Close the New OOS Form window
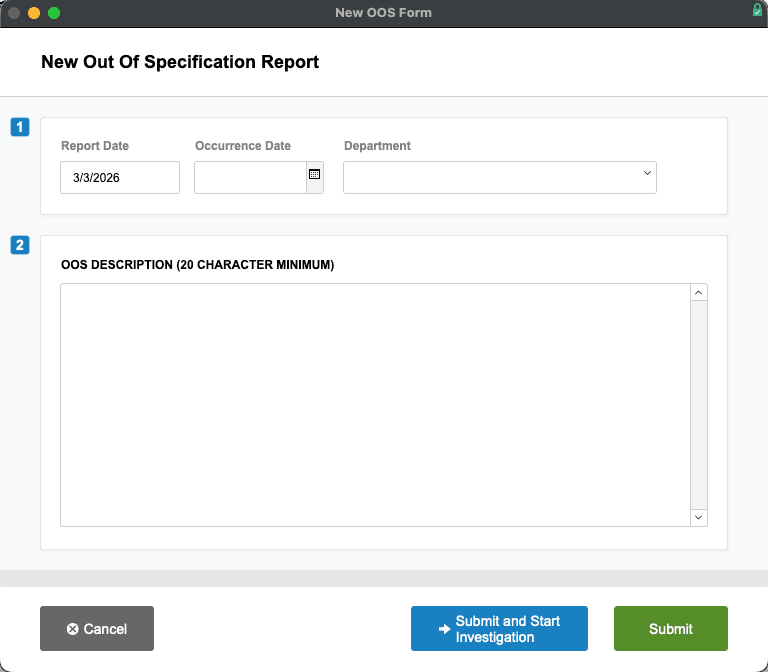The image size is (768, 672). click(x=14, y=13)
